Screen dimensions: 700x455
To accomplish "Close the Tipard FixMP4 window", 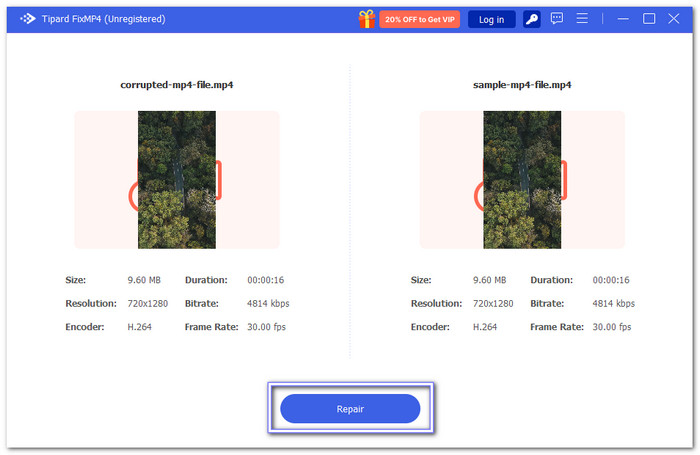I will pyautogui.click(x=675, y=19).
